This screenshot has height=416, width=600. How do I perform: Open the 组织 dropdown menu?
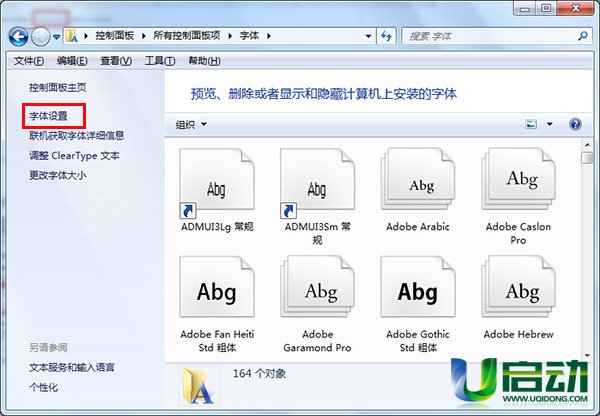pyautogui.click(x=191, y=124)
